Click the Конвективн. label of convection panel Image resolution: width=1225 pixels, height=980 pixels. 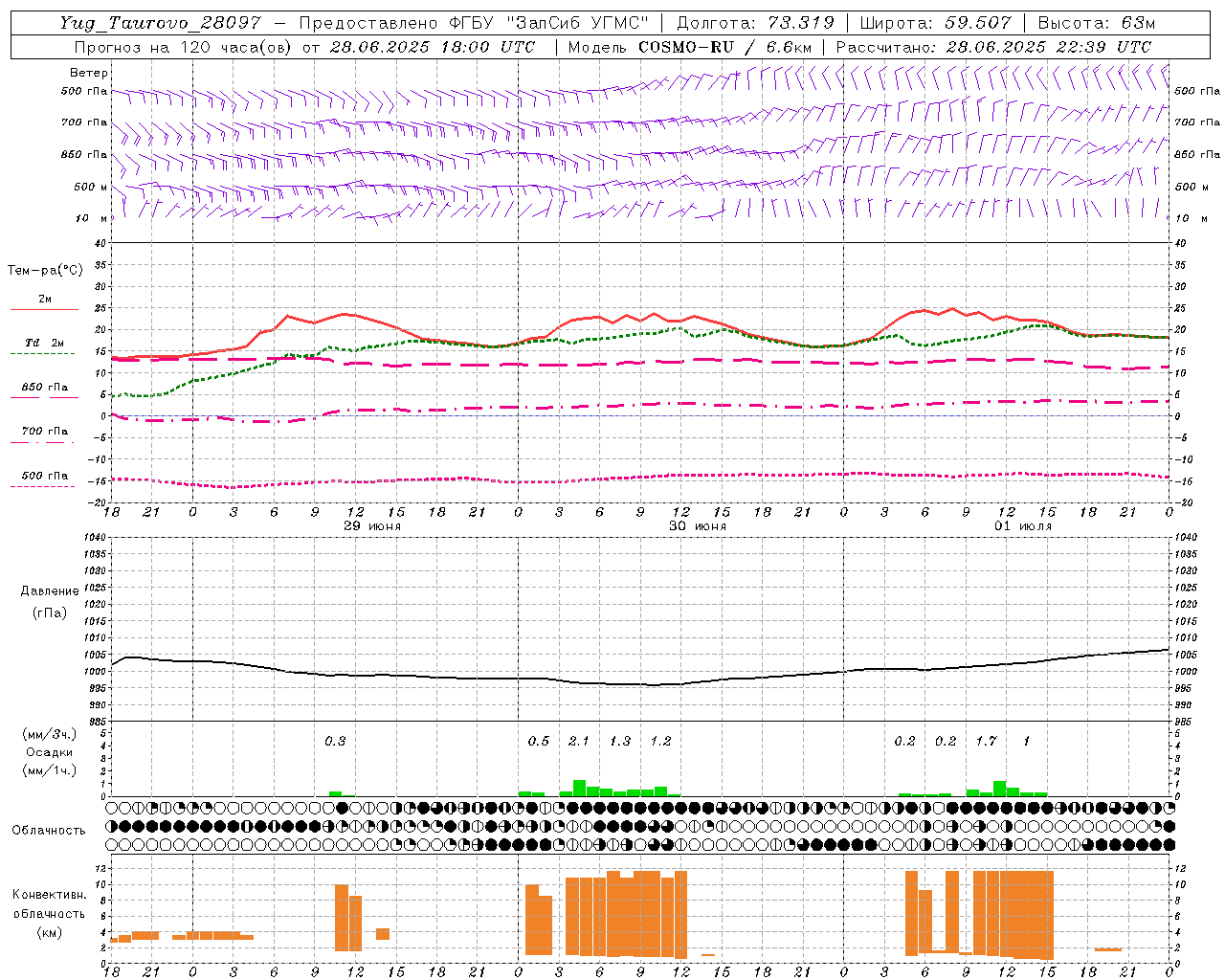[49, 895]
